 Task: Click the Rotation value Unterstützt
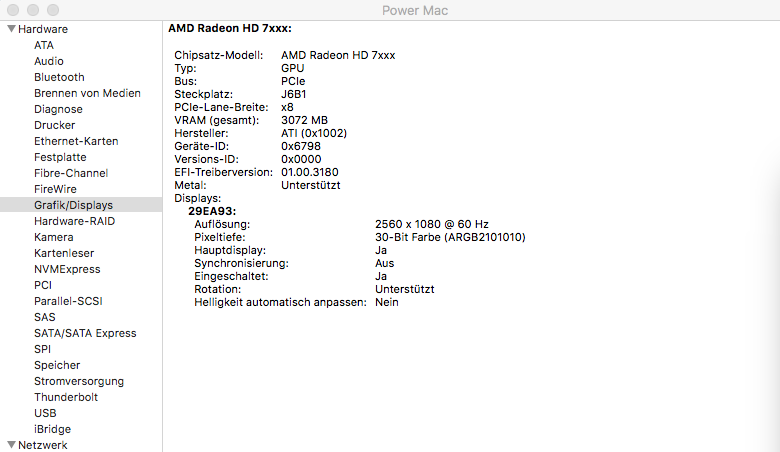[x=405, y=289]
